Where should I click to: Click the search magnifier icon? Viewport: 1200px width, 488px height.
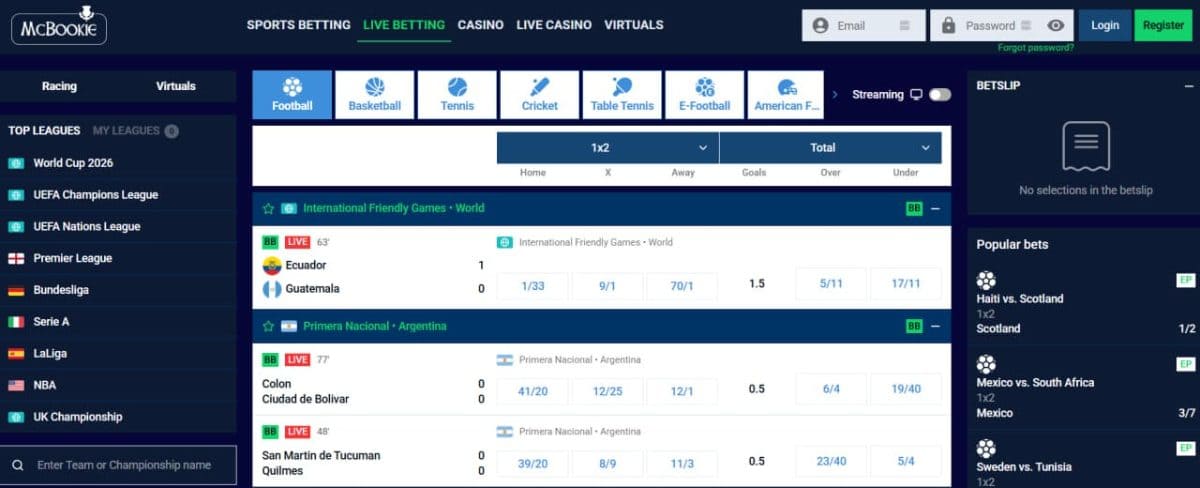(x=18, y=465)
